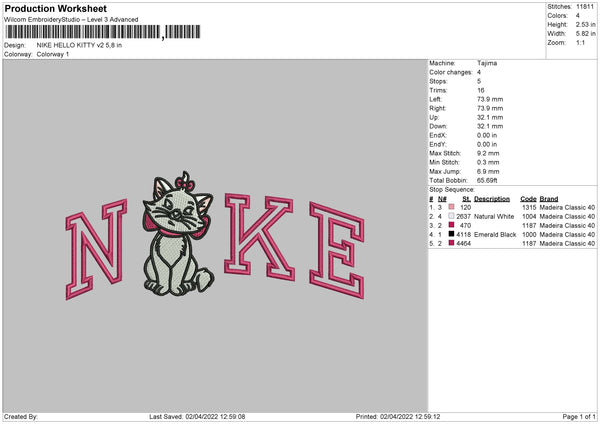The width and height of the screenshot is (600, 424).
Task: Click the 'Right:' label
Action: 437,108
